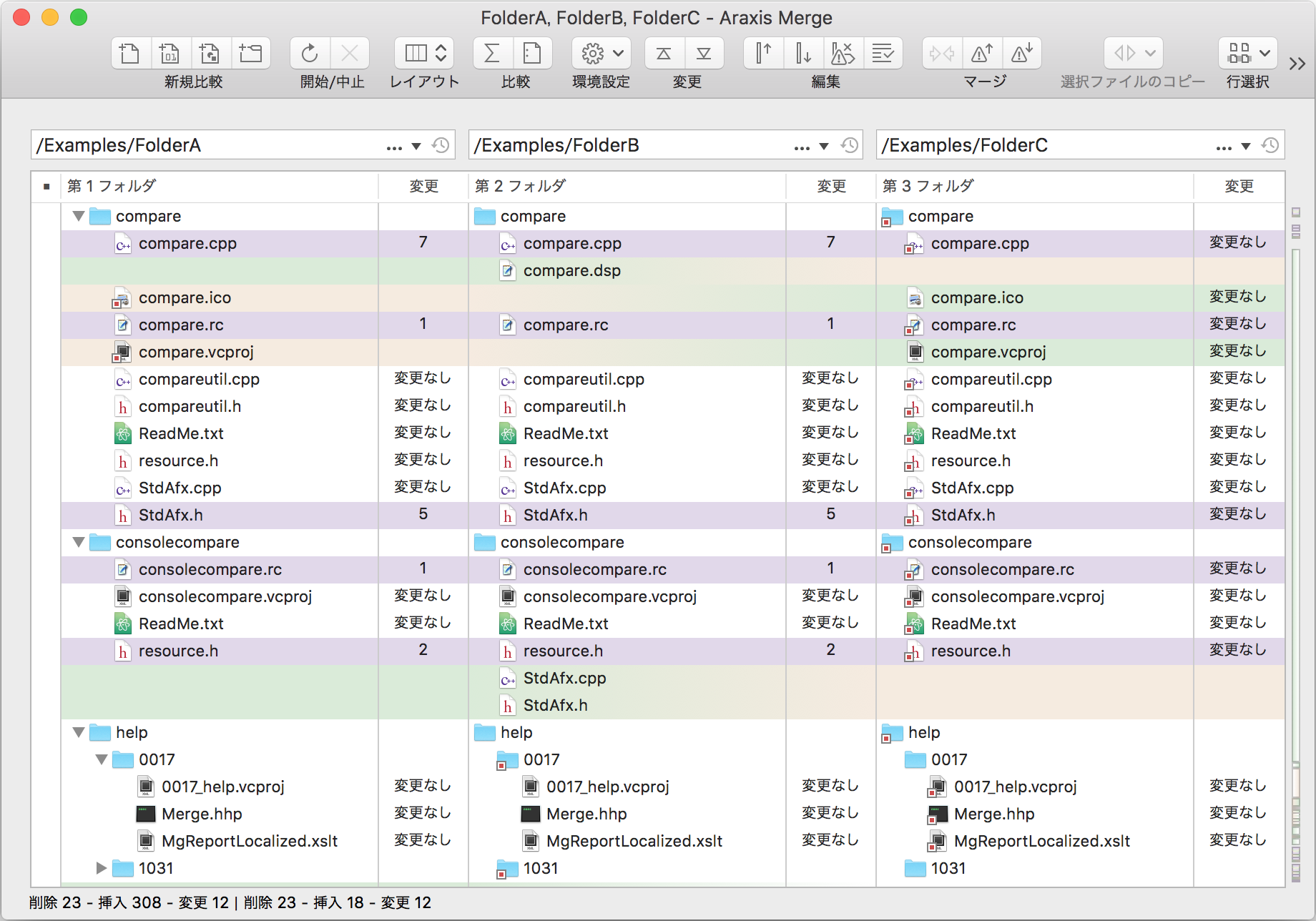Expand the 1031 folder in first pane

point(102,868)
